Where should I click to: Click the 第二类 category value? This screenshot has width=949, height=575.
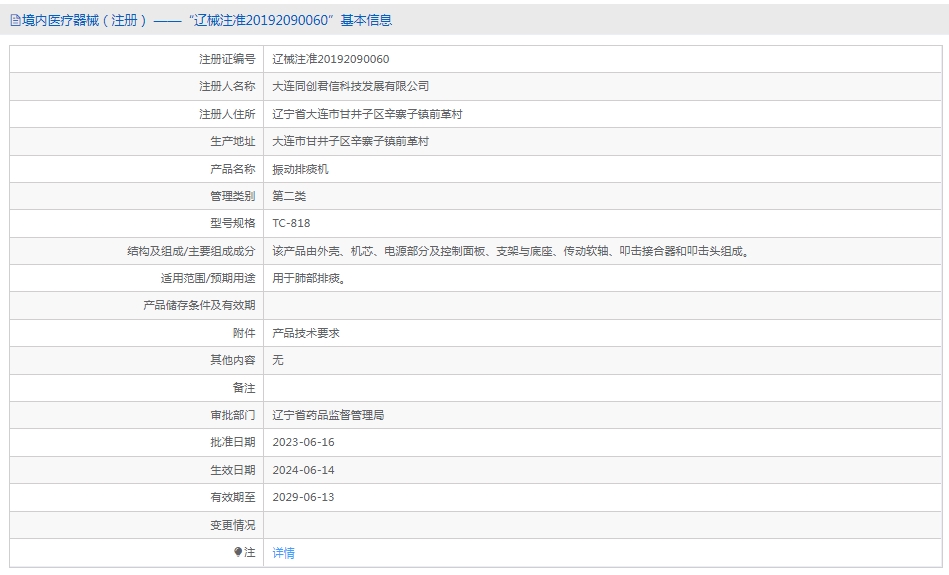tap(289, 196)
